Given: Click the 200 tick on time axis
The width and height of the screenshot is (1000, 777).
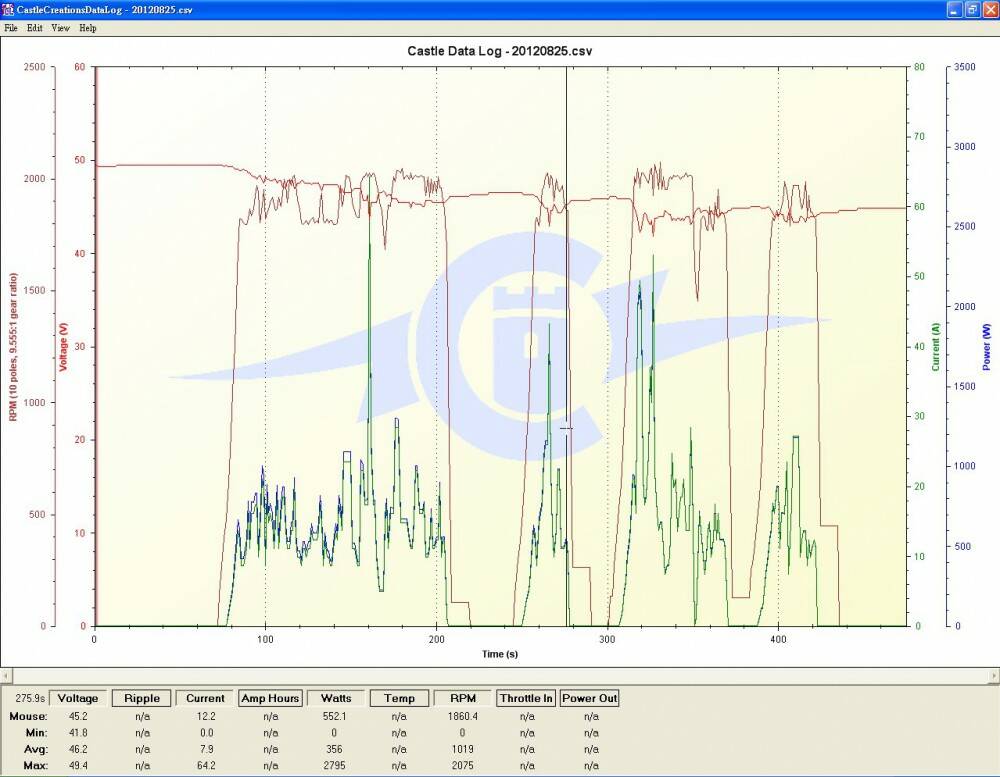Looking at the screenshot, I should tap(436, 639).
